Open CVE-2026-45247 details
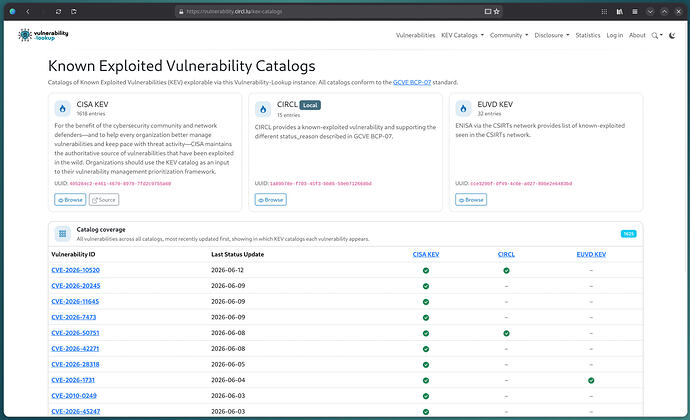Image resolution: width=690 pixels, height=420 pixels. coord(75,412)
